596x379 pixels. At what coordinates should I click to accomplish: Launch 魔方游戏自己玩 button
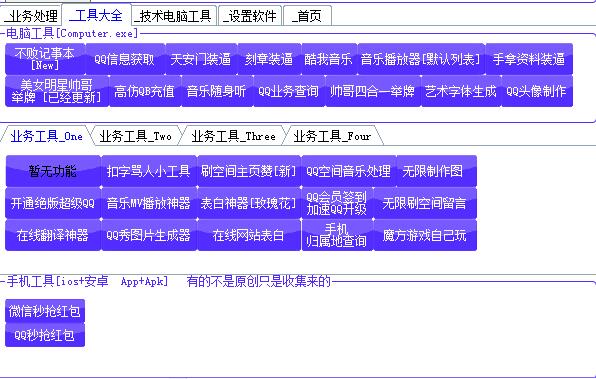(x=425, y=235)
